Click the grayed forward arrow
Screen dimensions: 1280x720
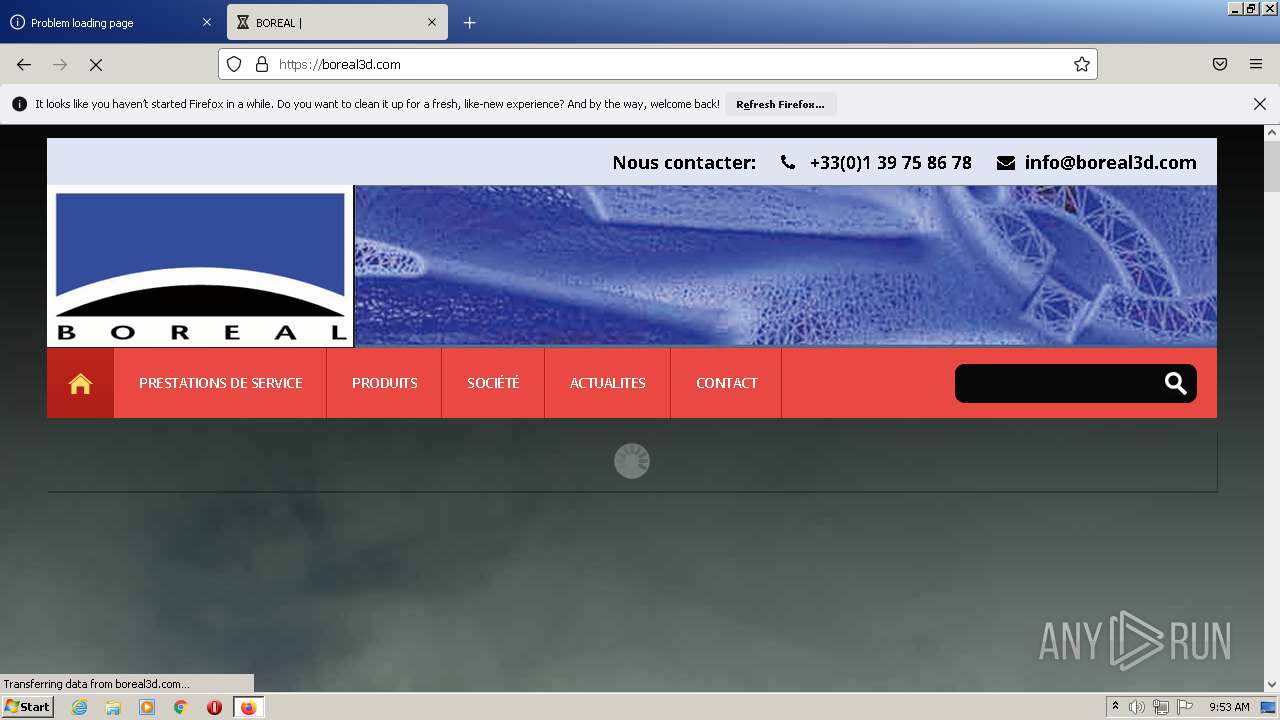point(60,64)
